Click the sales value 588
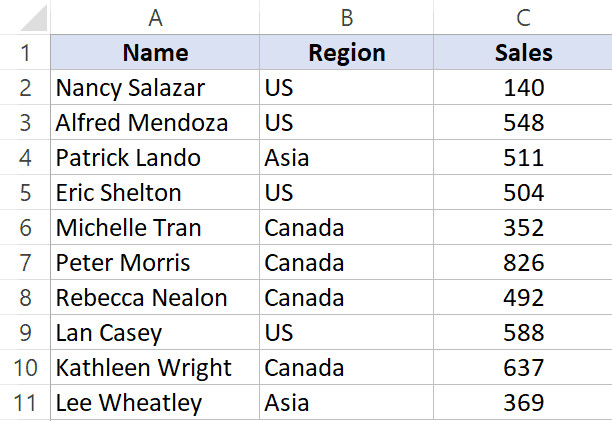612x421 pixels. tap(523, 333)
